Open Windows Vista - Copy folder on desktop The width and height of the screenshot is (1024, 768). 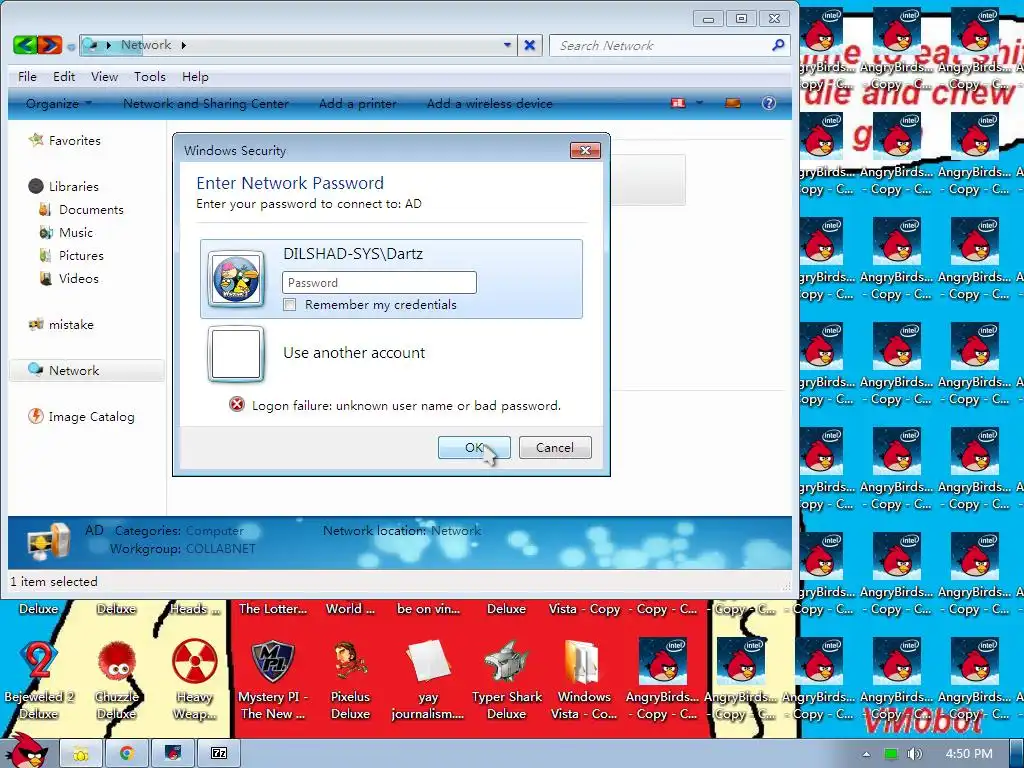coord(584,680)
